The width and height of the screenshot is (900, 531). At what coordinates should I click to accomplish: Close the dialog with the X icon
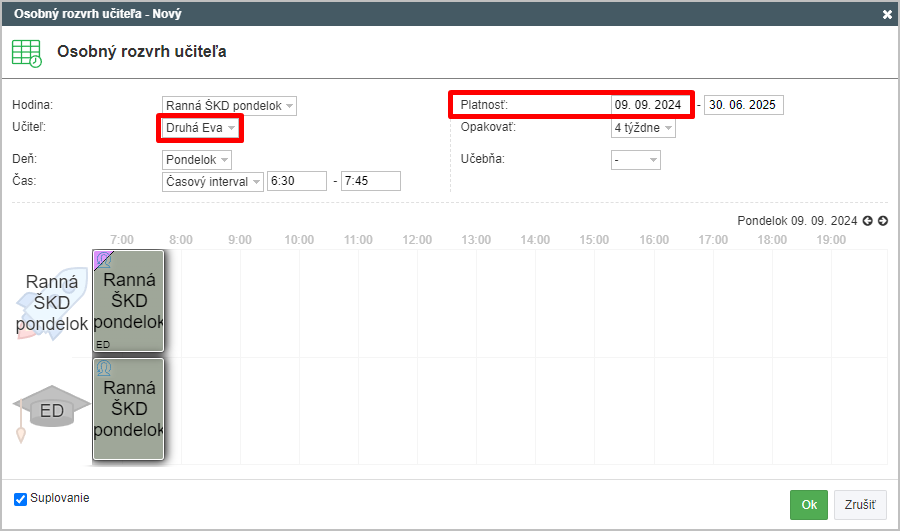tap(887, 14)
